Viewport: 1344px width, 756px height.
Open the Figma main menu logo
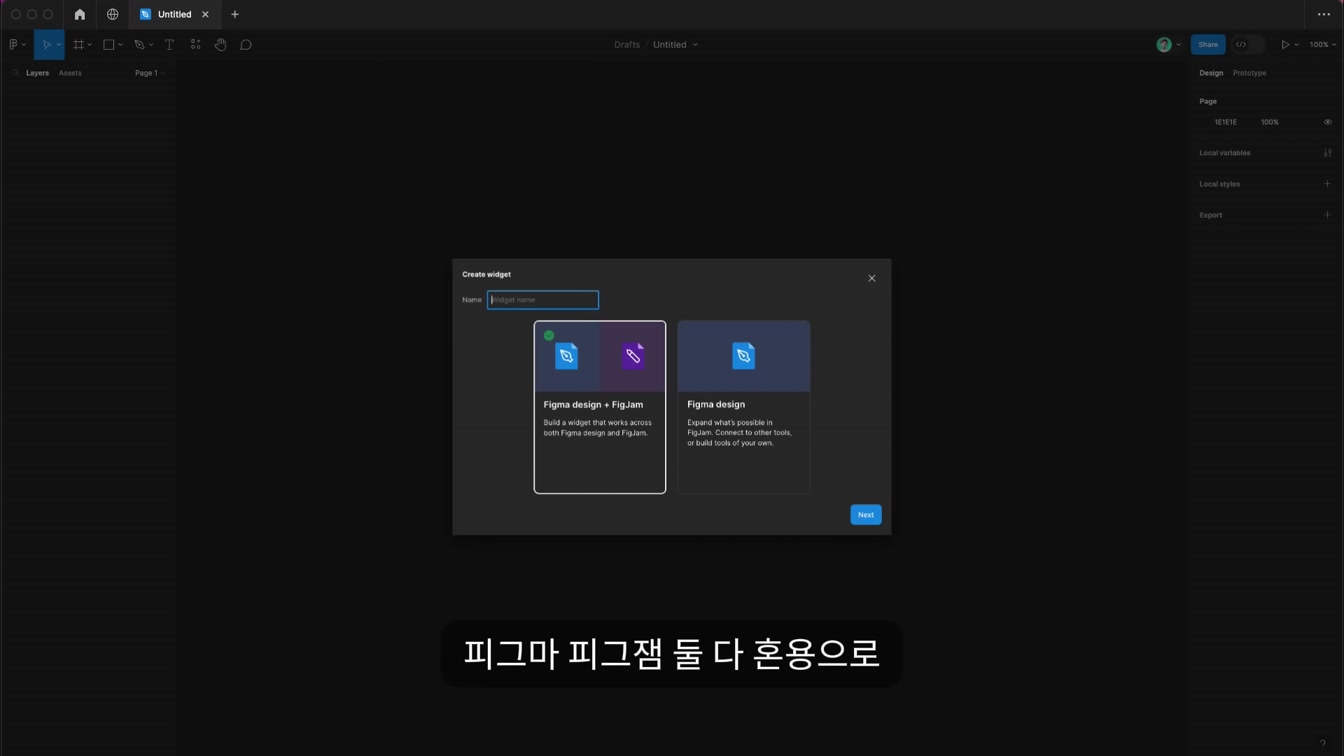point(13,45)
